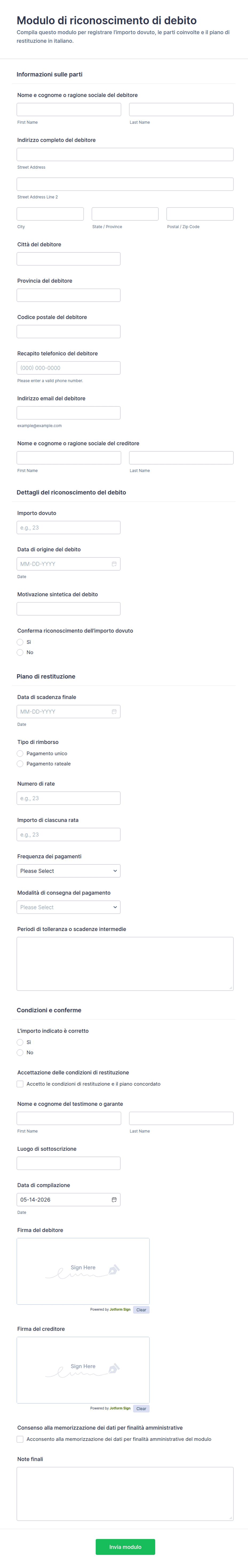Viewport: 248px width, 1568px height.
Task: Click the debtor email address field
Action: (68, 413)
